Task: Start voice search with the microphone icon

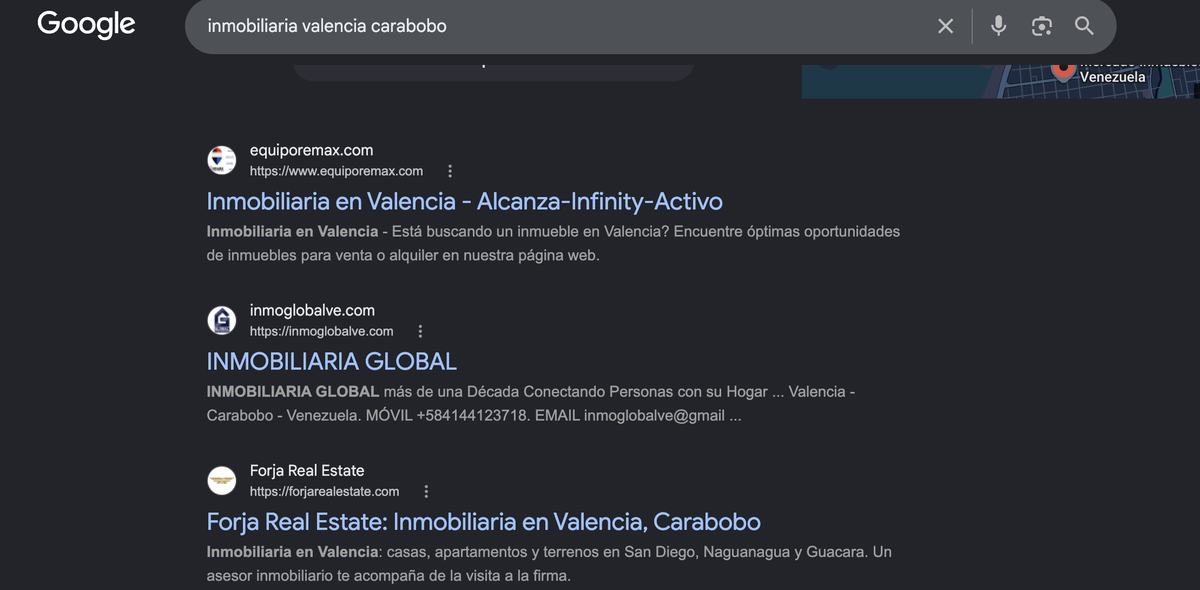Action: (998, 26)
